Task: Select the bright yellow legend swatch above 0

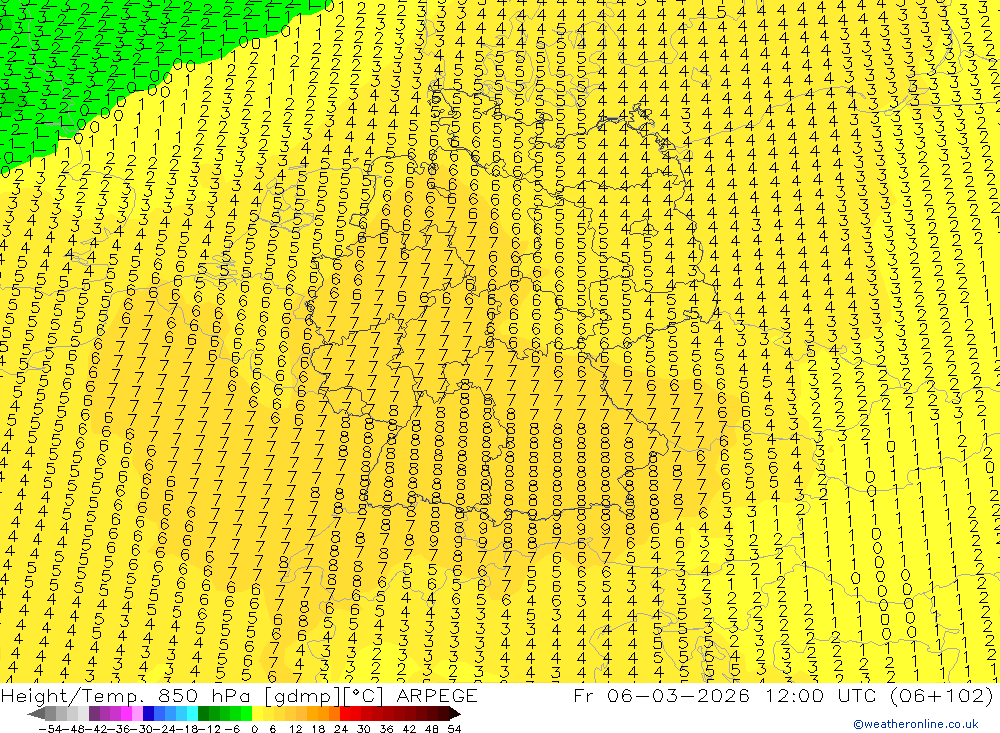Action: click(x=257, y=714)
